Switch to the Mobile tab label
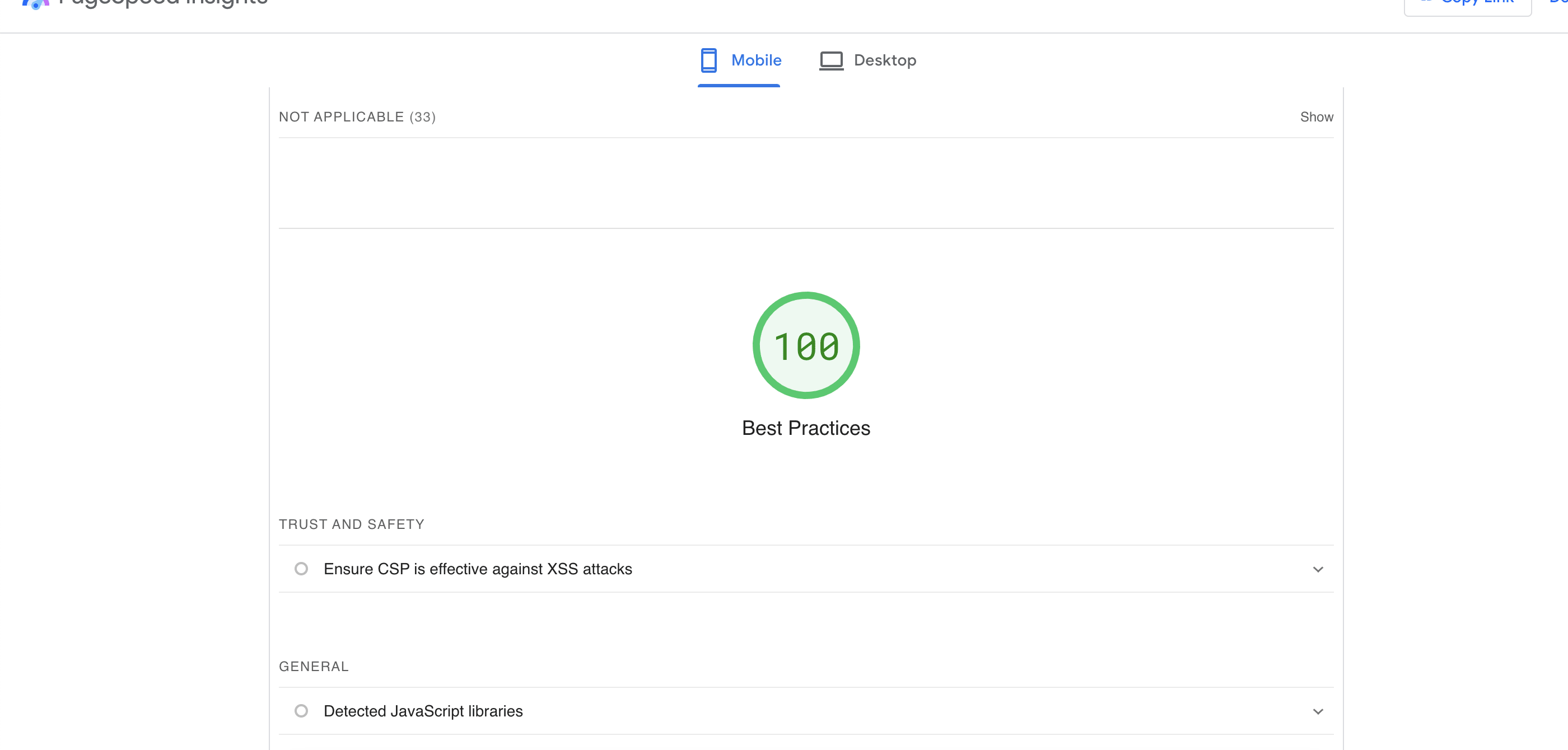Image resolution: width=1568 pixels, height=750 pixels. (x=756, y=60)
